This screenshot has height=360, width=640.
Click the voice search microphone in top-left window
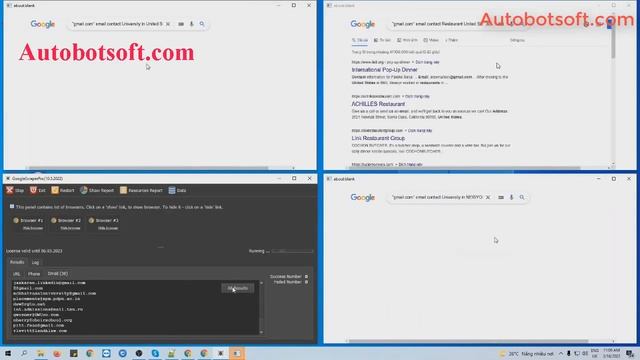click(x=191, y=24)
